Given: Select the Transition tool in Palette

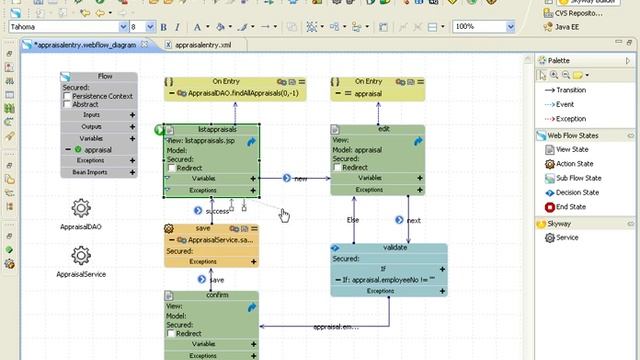Looking at the screenshot, I should 565,90.
